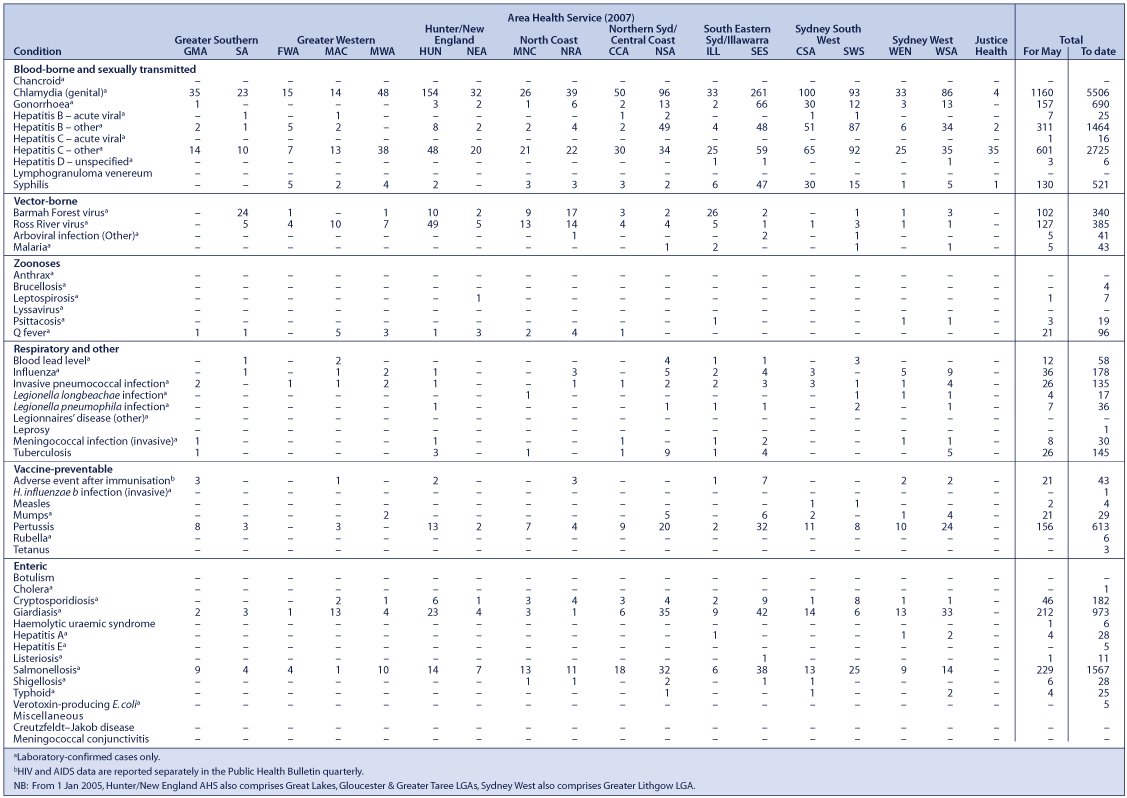Click the "Chlamydia (genital)" row label
Screen dimensions: 1127x798
pyautogui.click(x=60, y=93)
